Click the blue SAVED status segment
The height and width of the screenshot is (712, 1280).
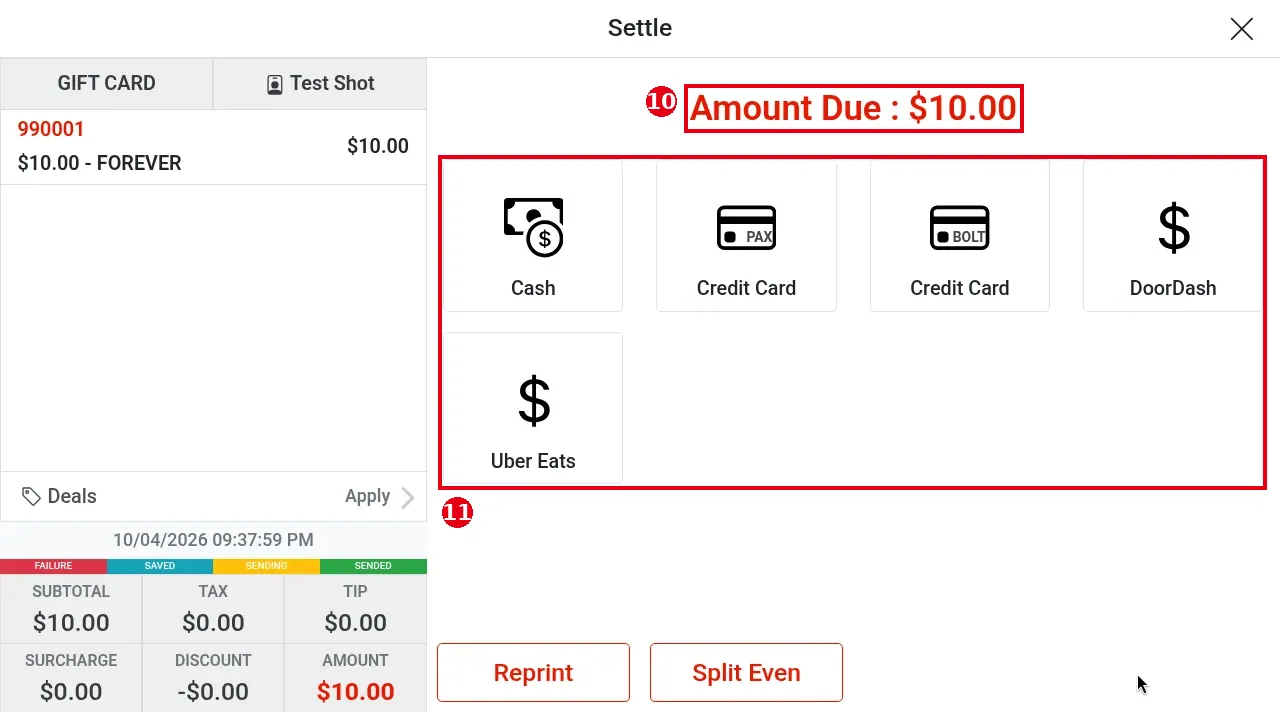point(160,566)
